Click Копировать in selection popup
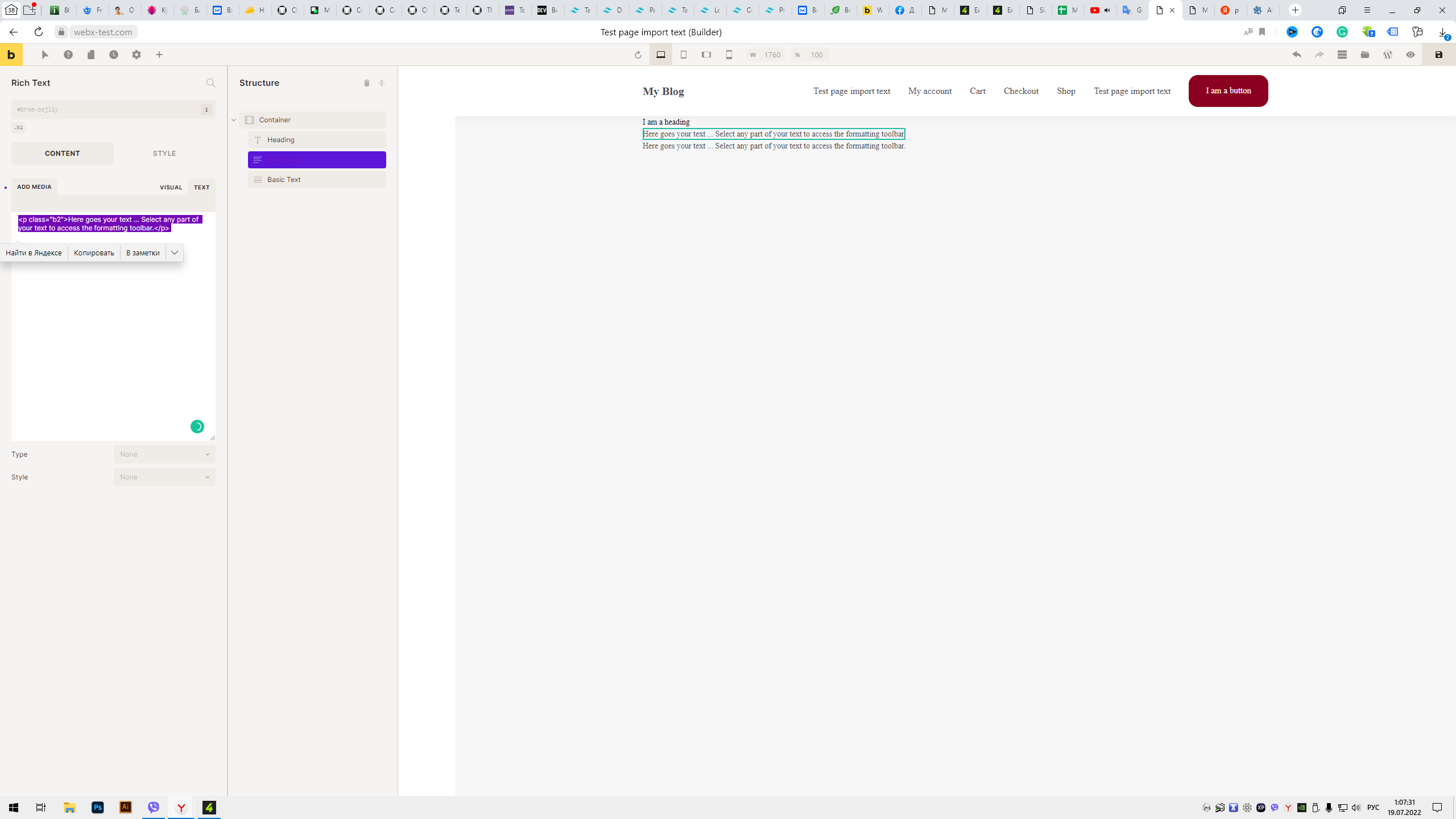This screenshot has width=1456, height=819. 94,253
